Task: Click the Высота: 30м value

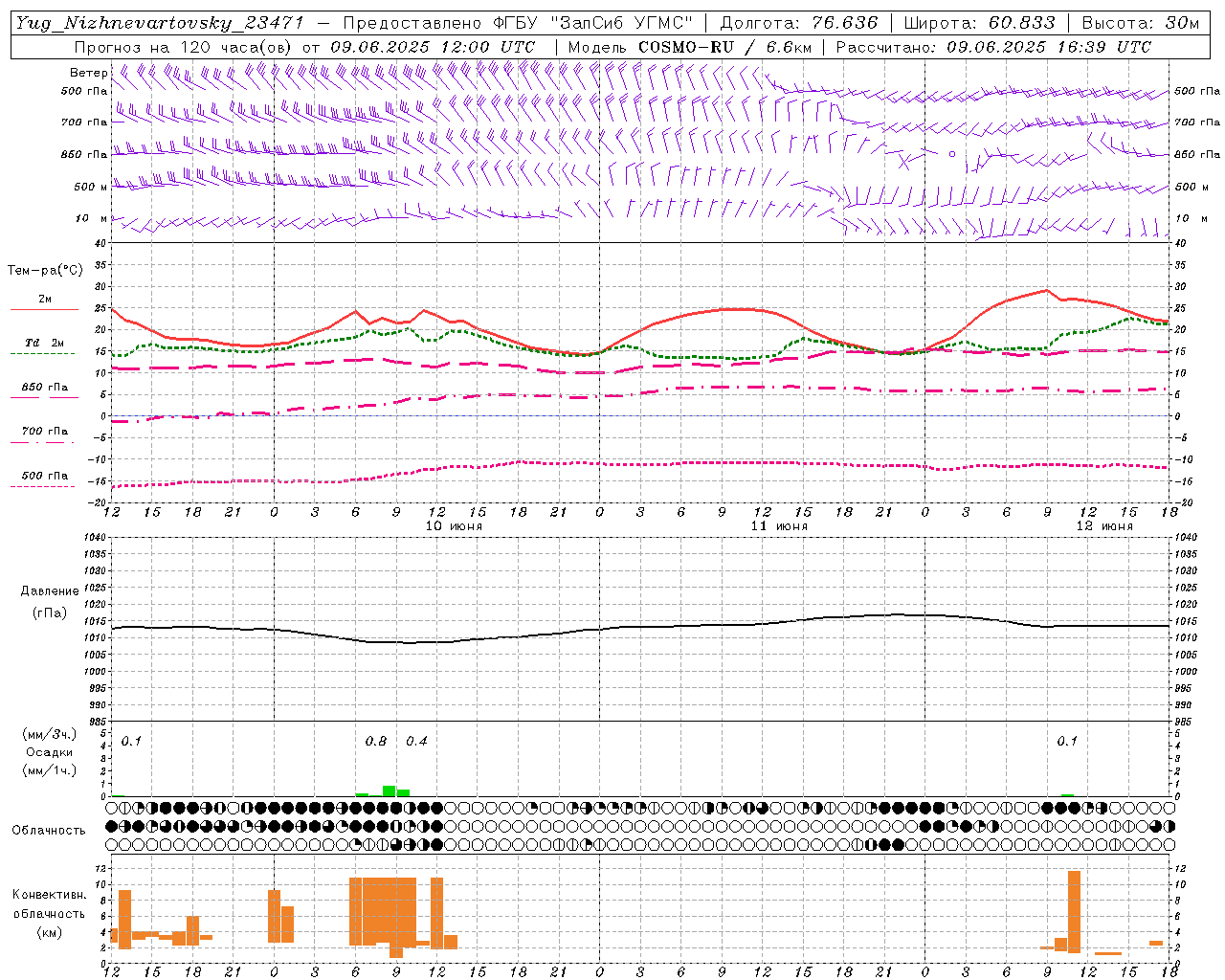Action: click(1141, 23)
